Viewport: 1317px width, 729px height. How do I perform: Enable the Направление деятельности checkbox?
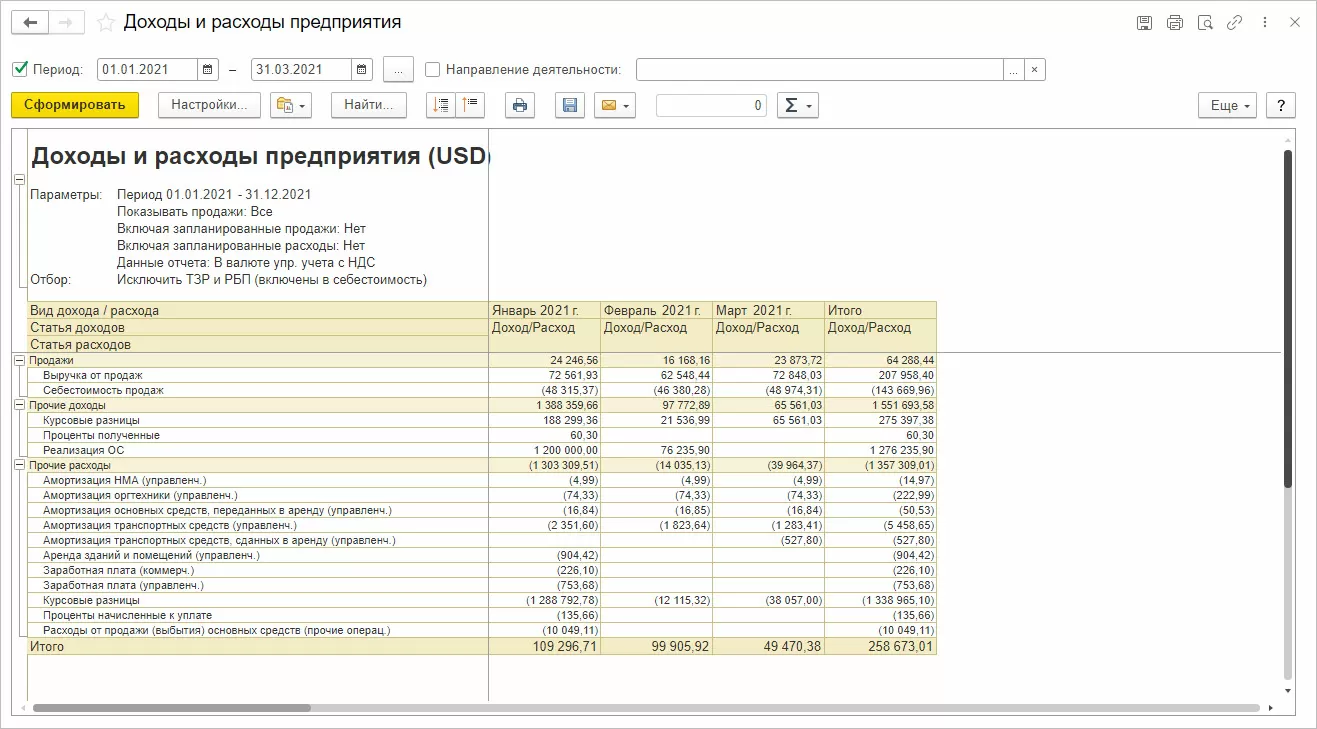[x=432, y=70]
